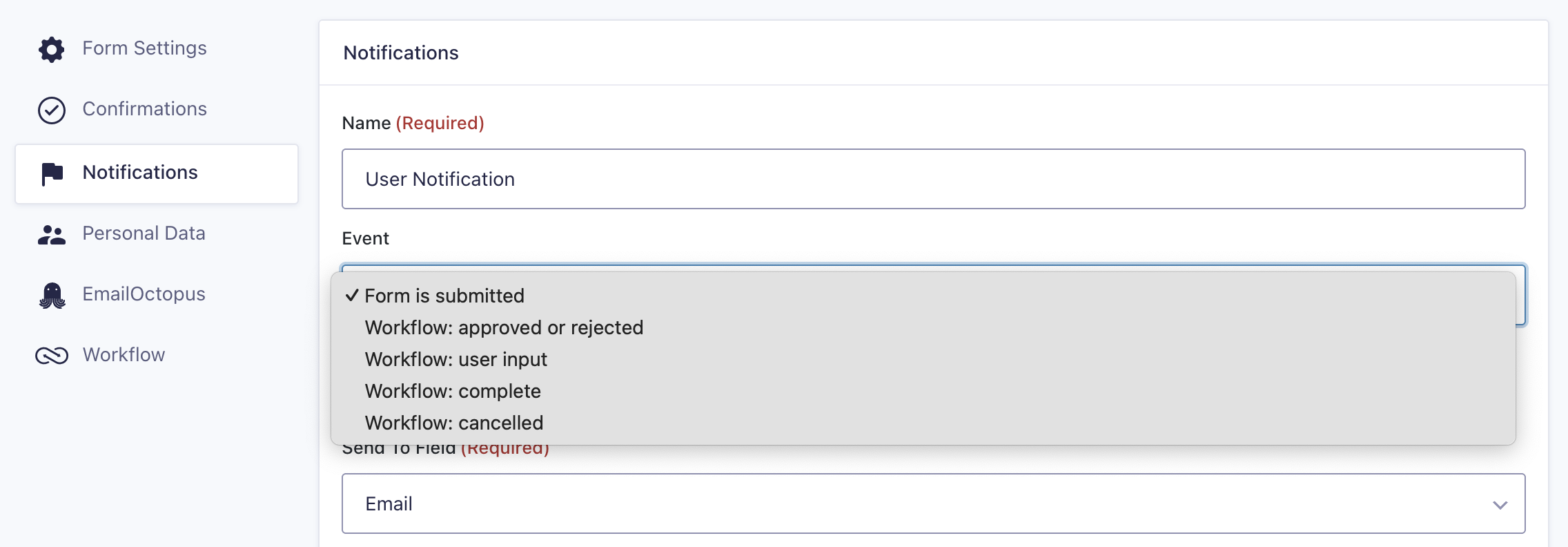This screenshot has height=547, width=1568.
Task: Choose "Workflow: cancelled" from the event list
Action: [x=454, y=423]
